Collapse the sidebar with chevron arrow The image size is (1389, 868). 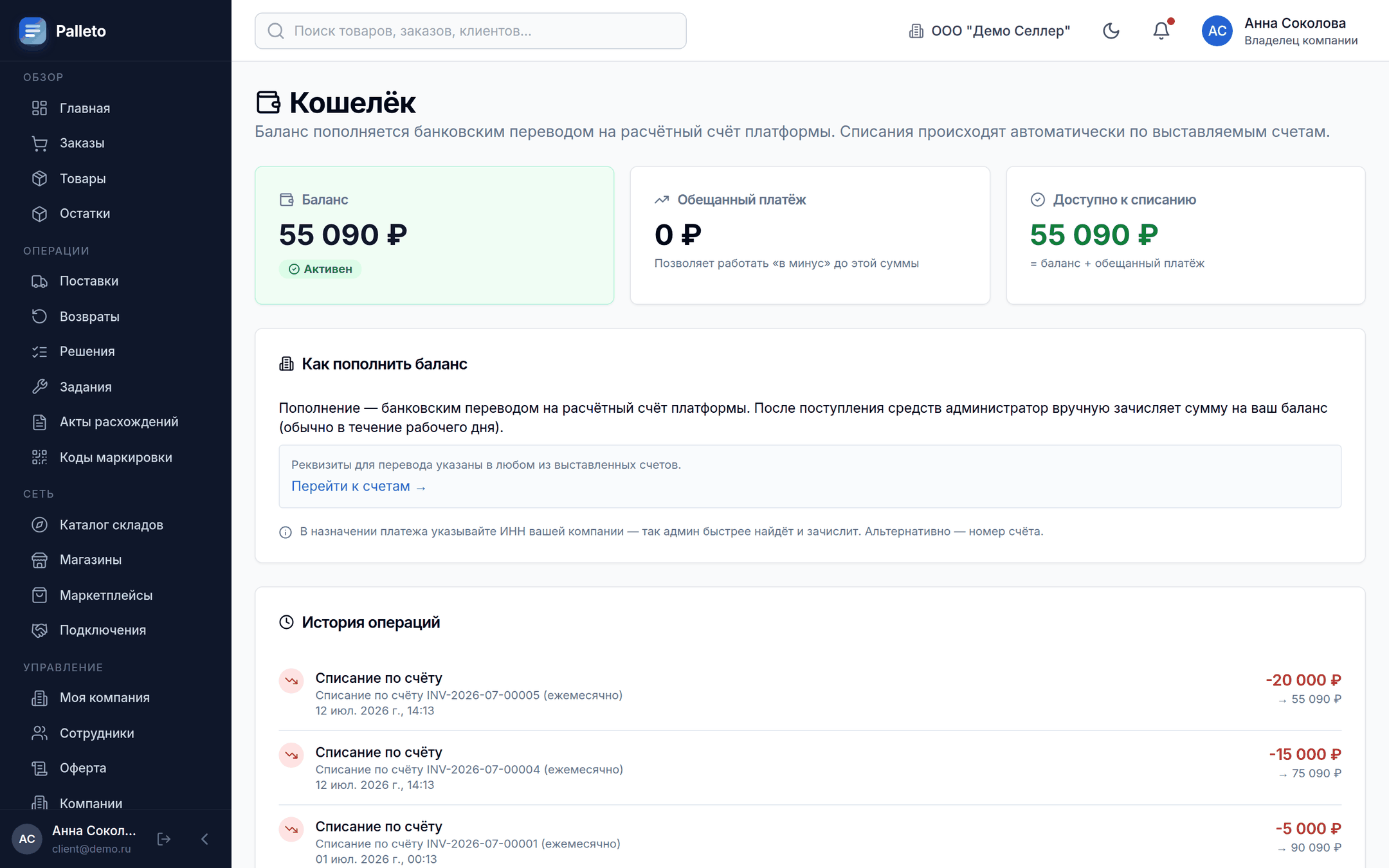[x=204, y=839]
